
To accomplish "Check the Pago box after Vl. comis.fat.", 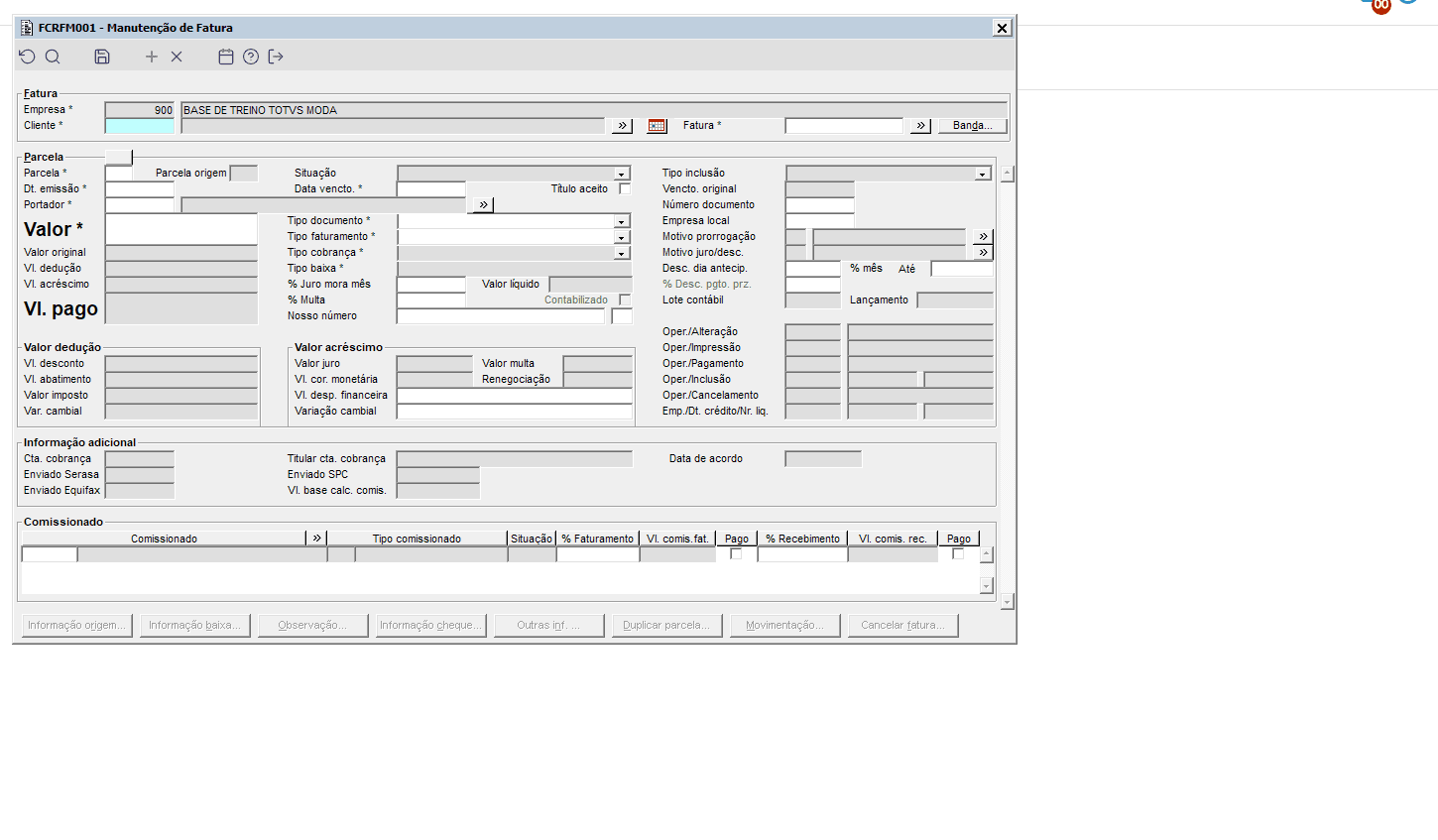I will click(736, 553).
